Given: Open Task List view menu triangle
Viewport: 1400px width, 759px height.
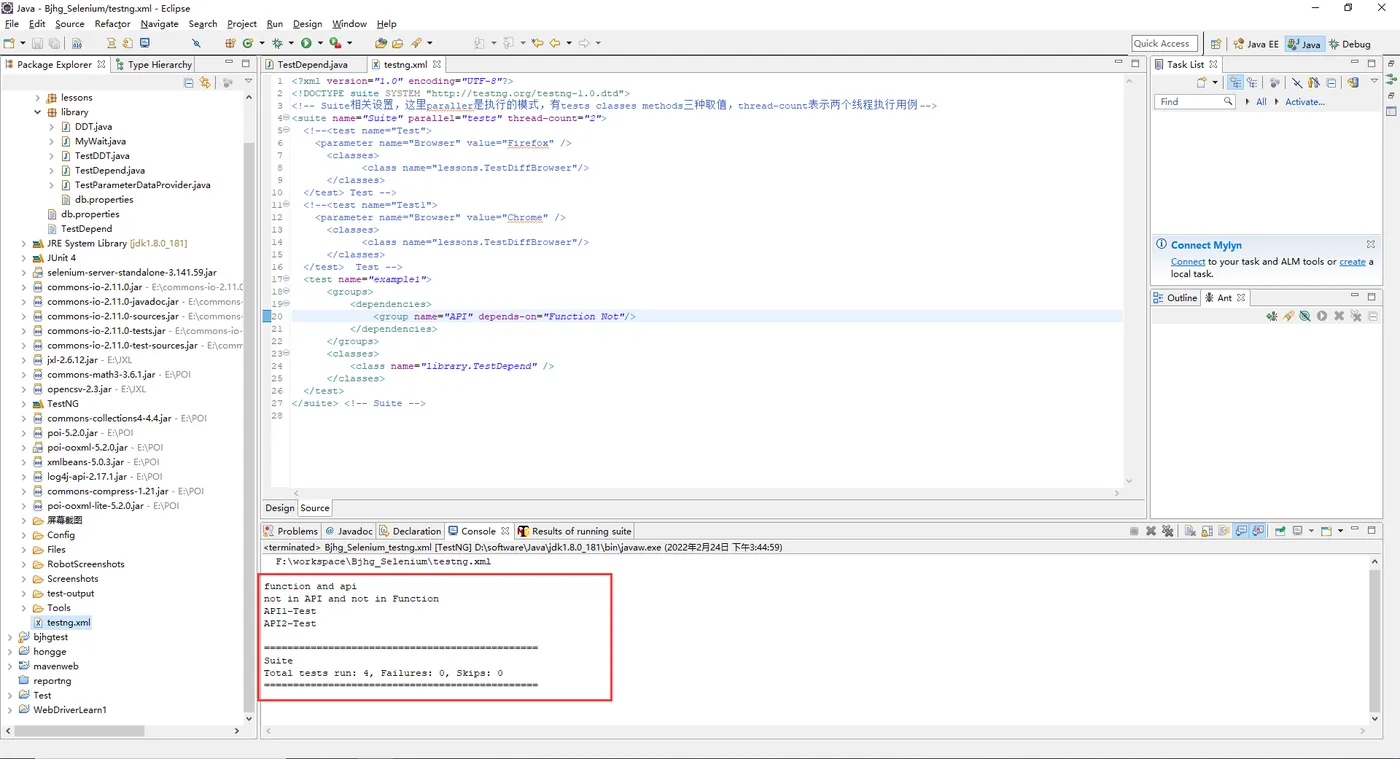Looking at the screenshot, I should pyautogui.click(x=1375, y=83).
